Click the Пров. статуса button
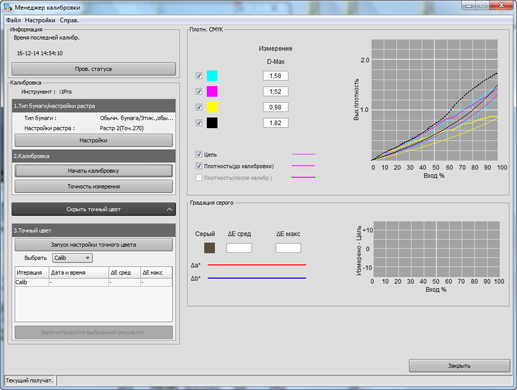Viewport: 517px width, 390px height. click(94, 69)
